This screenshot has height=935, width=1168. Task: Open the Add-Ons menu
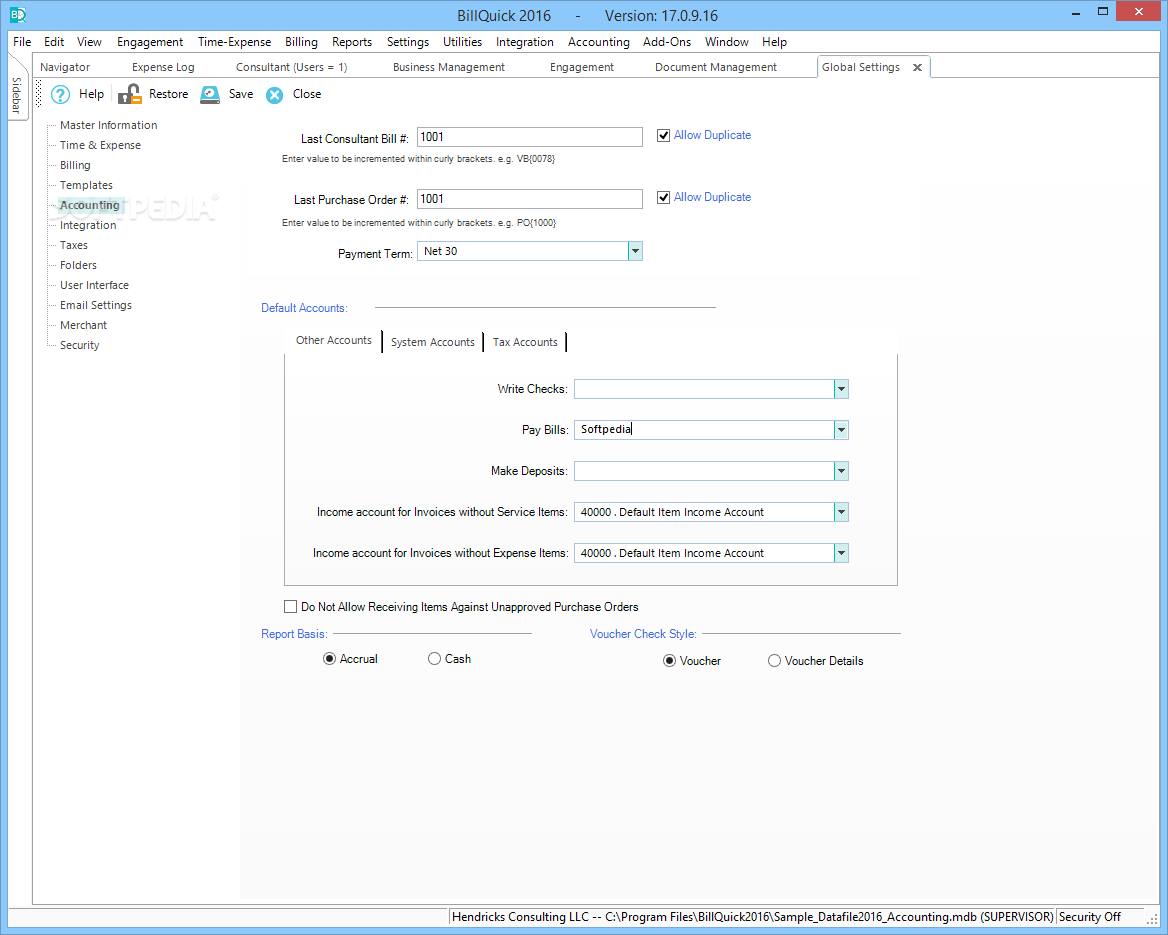[x=667, y=42]
